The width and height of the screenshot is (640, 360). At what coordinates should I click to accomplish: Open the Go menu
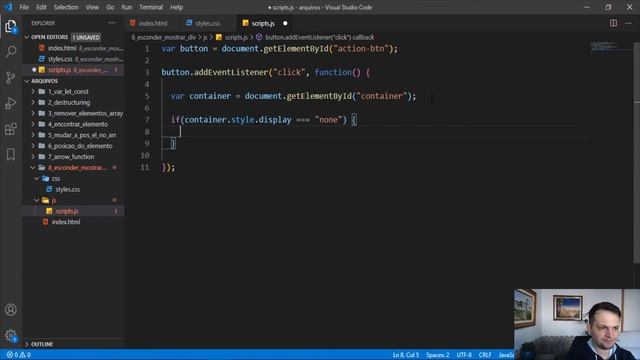110,7
